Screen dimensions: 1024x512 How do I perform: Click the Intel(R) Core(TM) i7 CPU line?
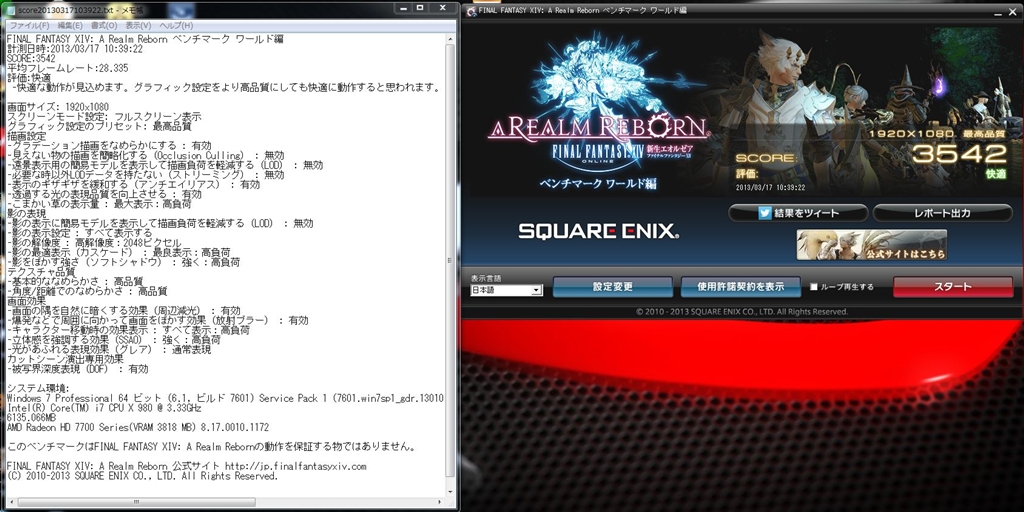(104, 408)
